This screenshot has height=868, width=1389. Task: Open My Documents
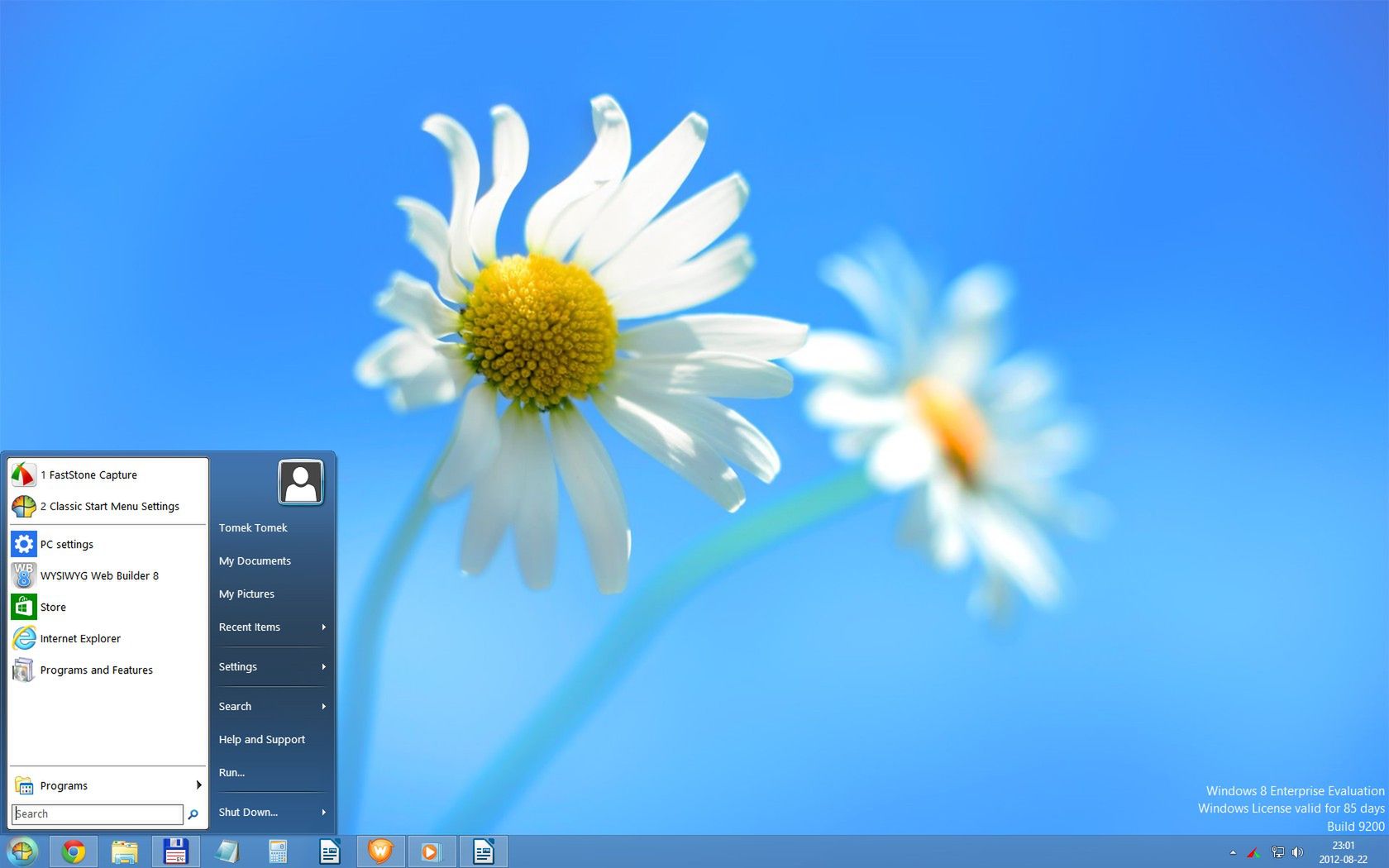click(255, 560)
